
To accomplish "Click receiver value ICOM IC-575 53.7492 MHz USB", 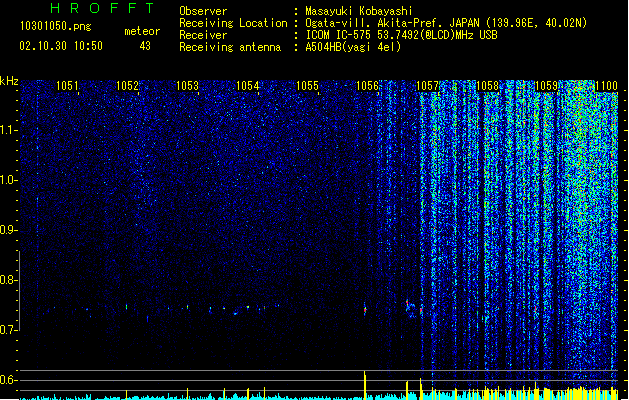I will tap(401, 35).
